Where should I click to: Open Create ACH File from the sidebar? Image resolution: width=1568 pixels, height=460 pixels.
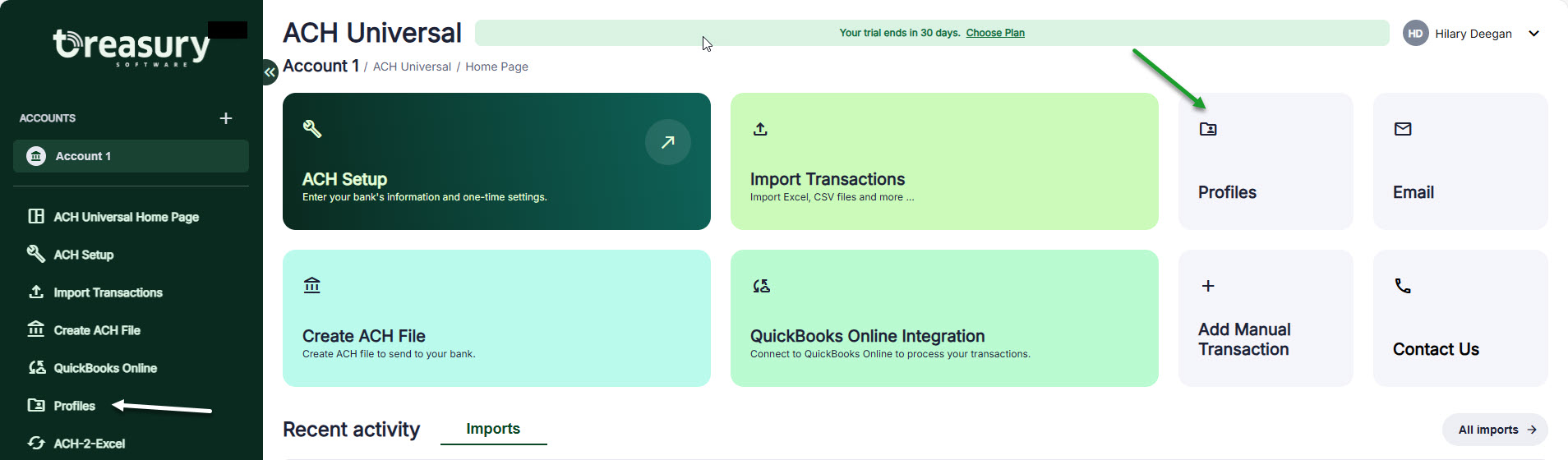point(97,330)
